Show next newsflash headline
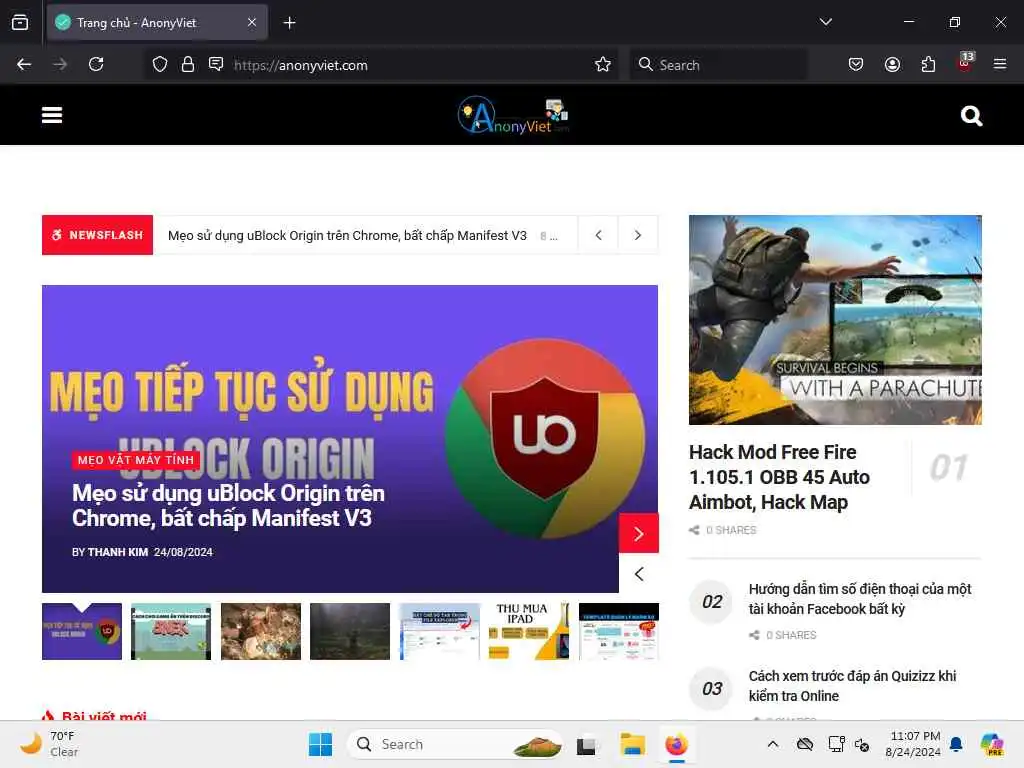Screen dimensions: 1024x768 point(637,235)
